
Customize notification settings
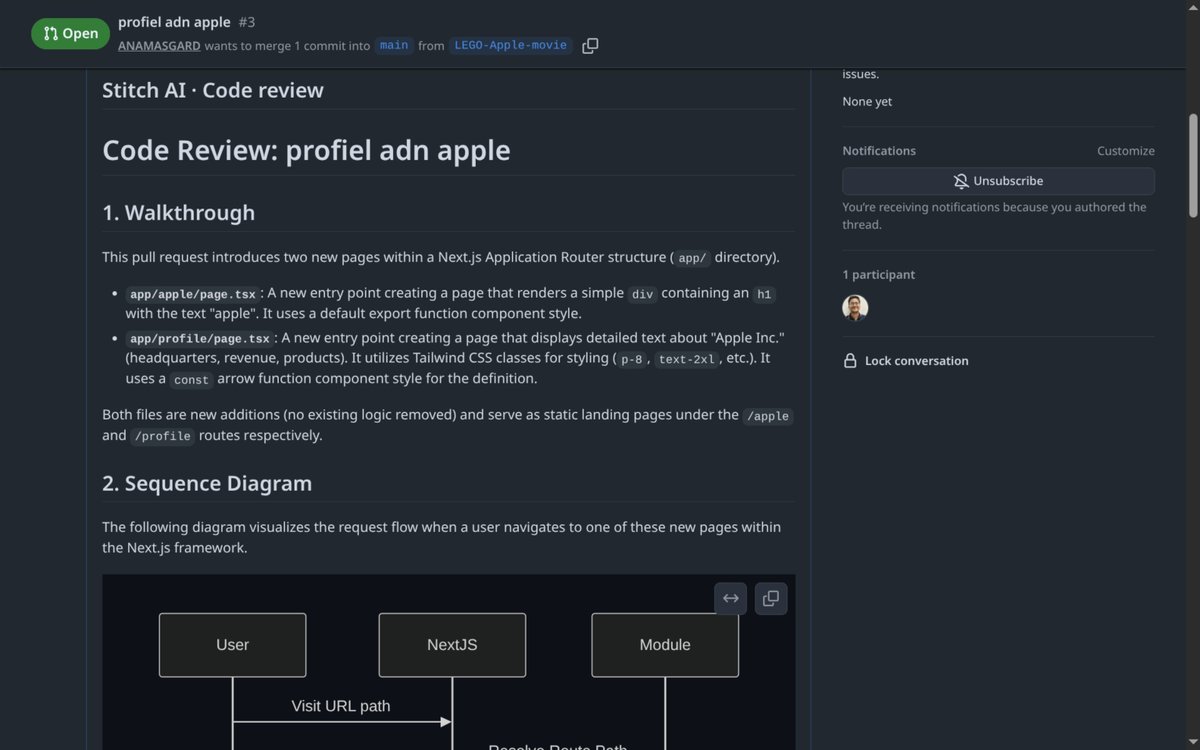tap(1126, 151)
